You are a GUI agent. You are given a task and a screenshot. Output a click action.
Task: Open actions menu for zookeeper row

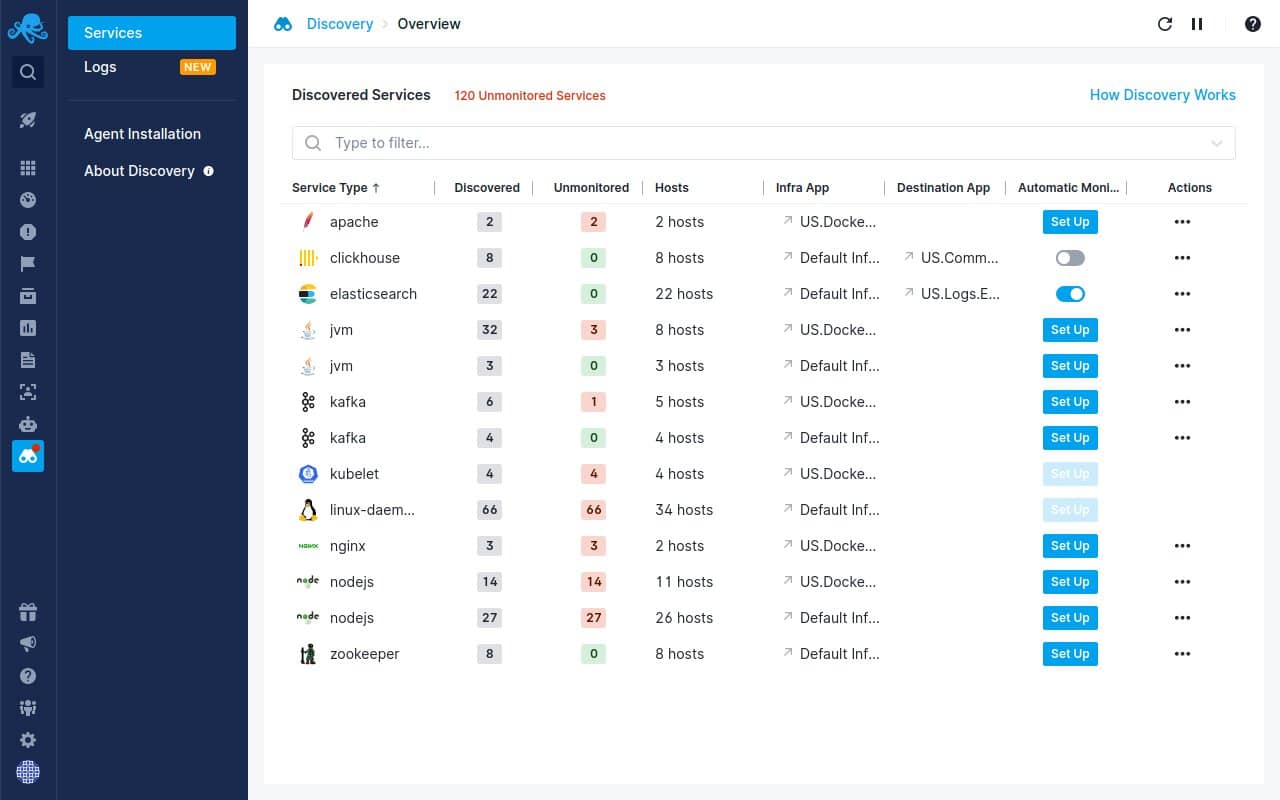pos(1183,654)
